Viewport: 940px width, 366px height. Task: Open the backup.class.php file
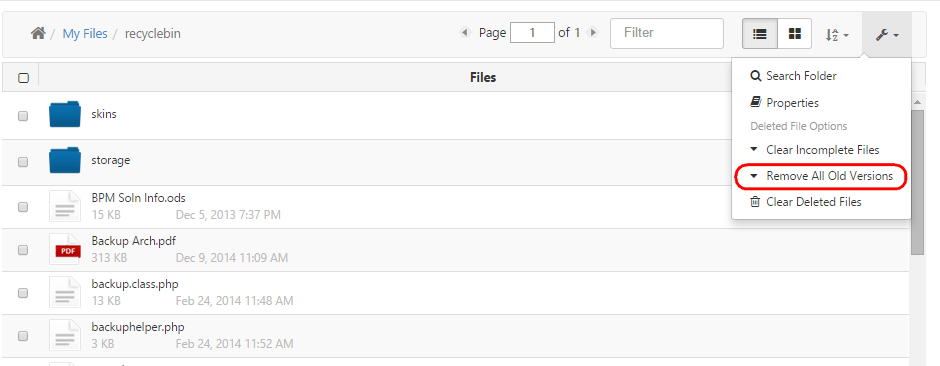click(135, 283)
